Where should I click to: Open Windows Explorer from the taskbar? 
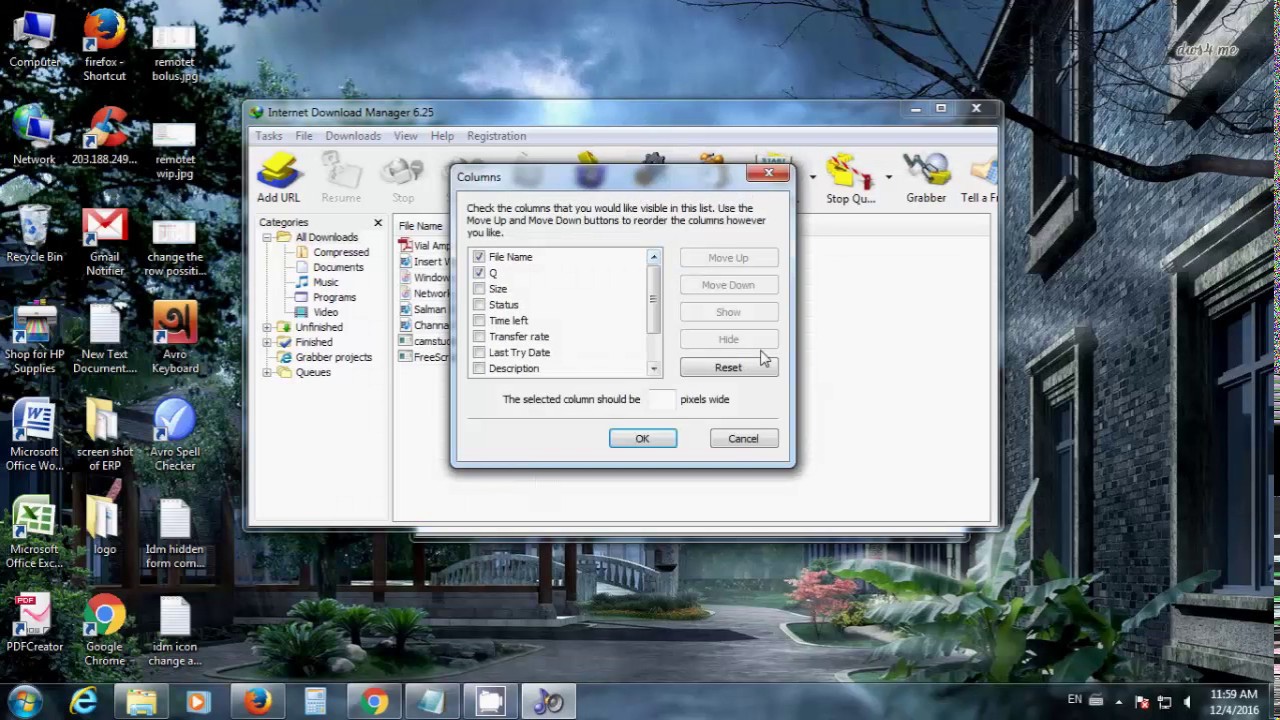point(141,702)
